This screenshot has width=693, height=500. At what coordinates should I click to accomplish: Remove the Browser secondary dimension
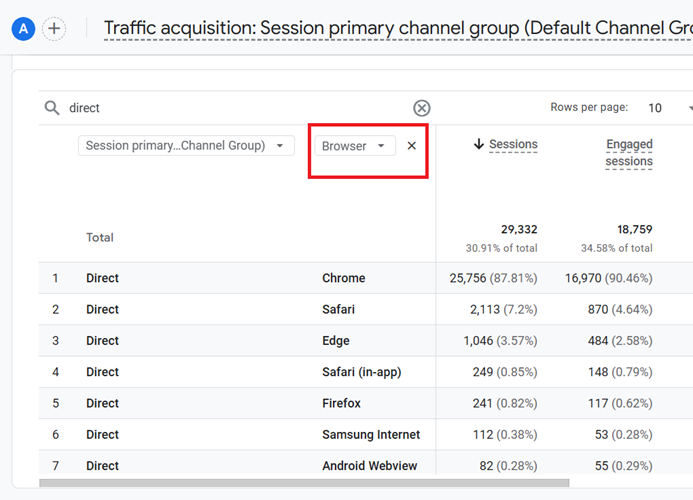point(412,146)
